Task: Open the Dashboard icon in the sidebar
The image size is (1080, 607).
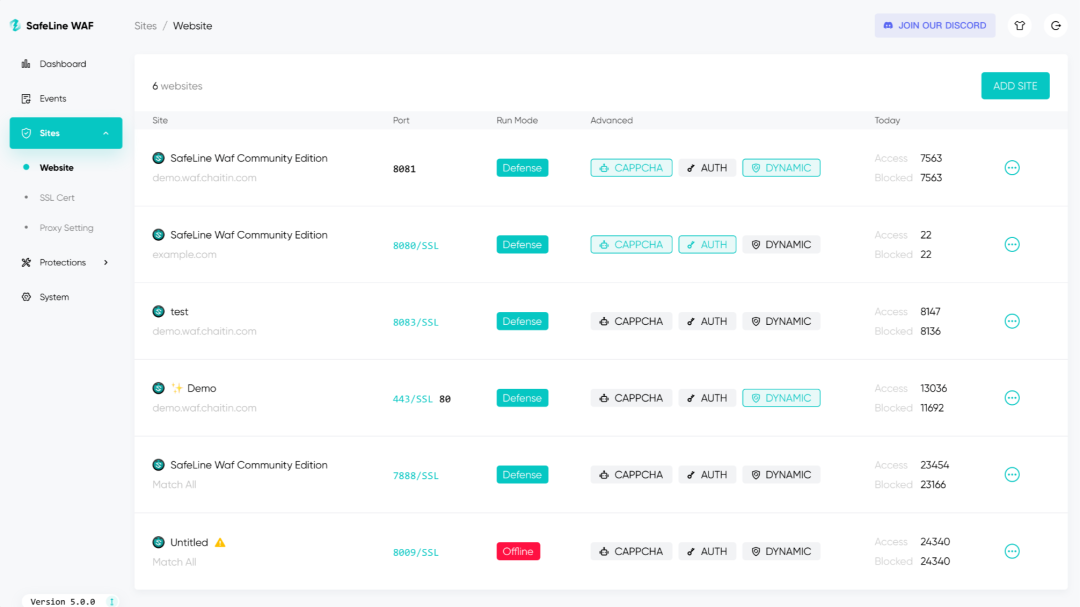Action: [26, 64]
